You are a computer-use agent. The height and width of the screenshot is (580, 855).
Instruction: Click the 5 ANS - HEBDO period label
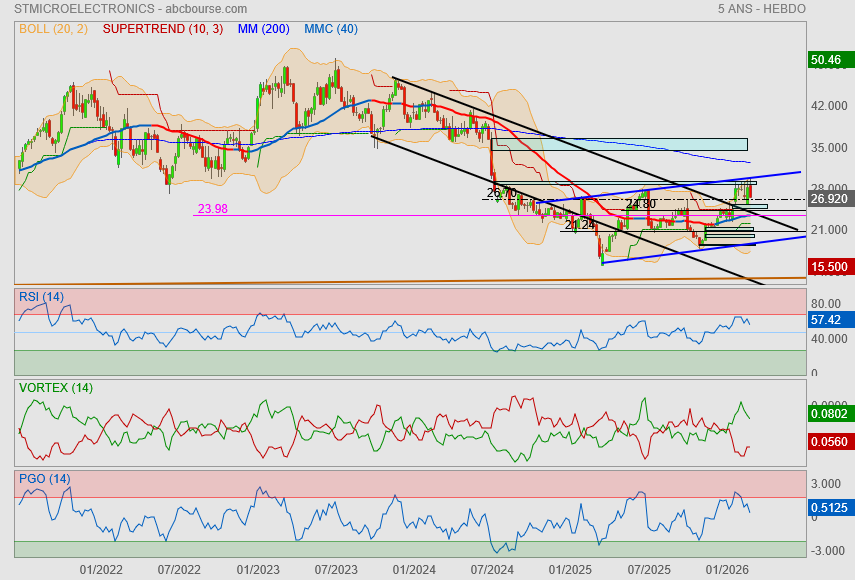761,8
